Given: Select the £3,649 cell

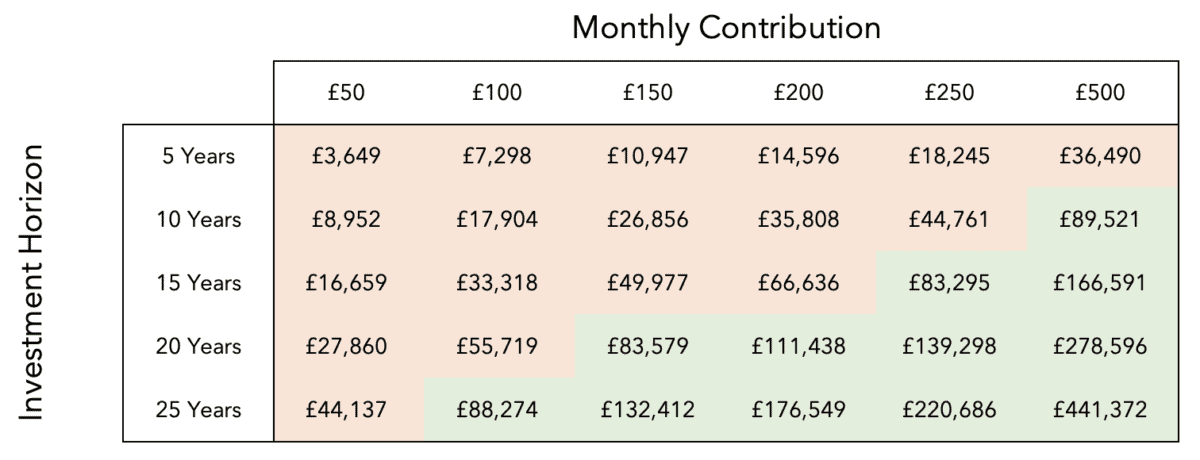Looking at the screenshot, I should (347, 156).
